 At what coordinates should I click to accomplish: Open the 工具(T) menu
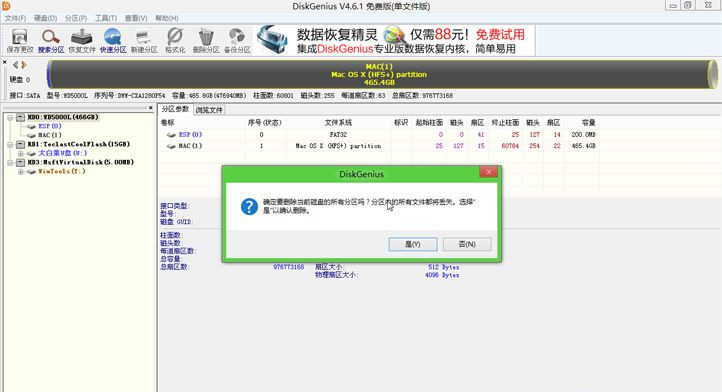click(x=106, y=18)
